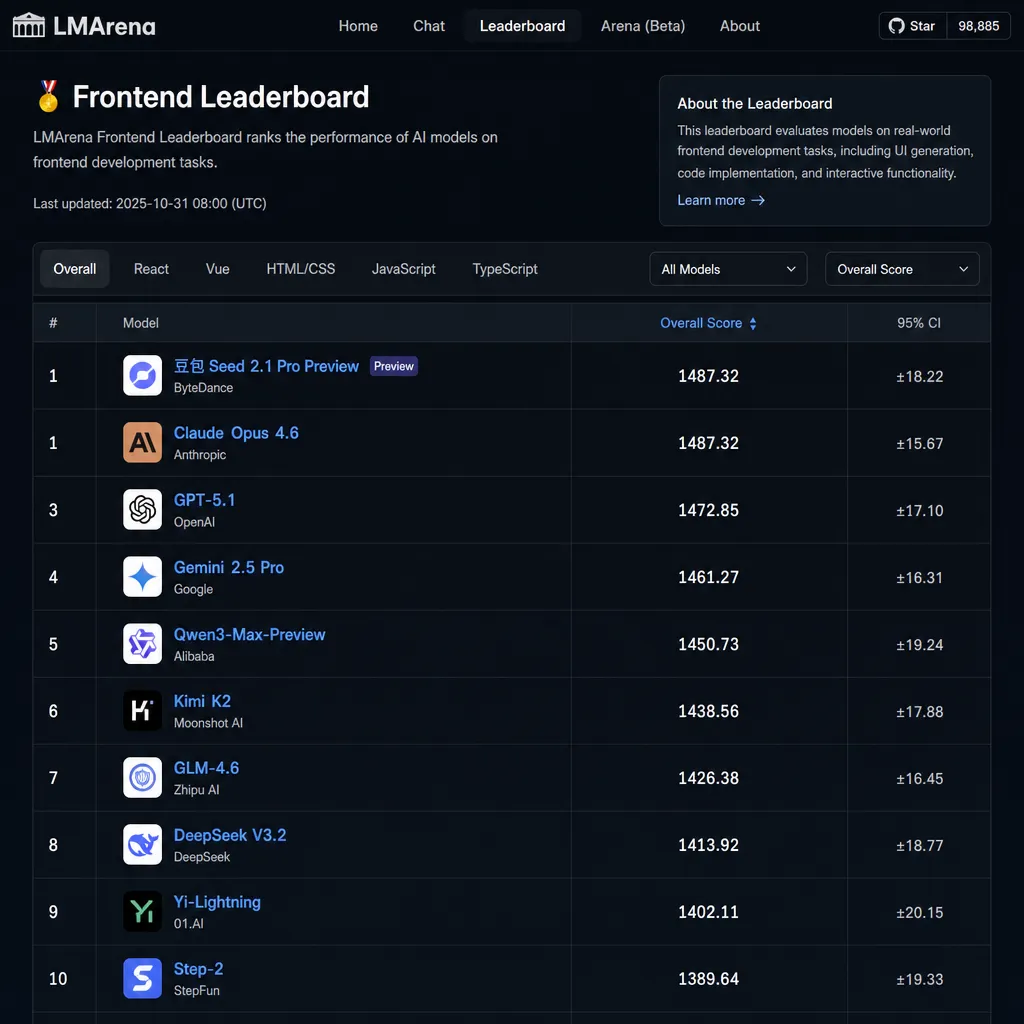The width and height of the screenshot is (1024, 1024).
Task: Open the All Models dropdown
Action: click(x=728, y=269)
